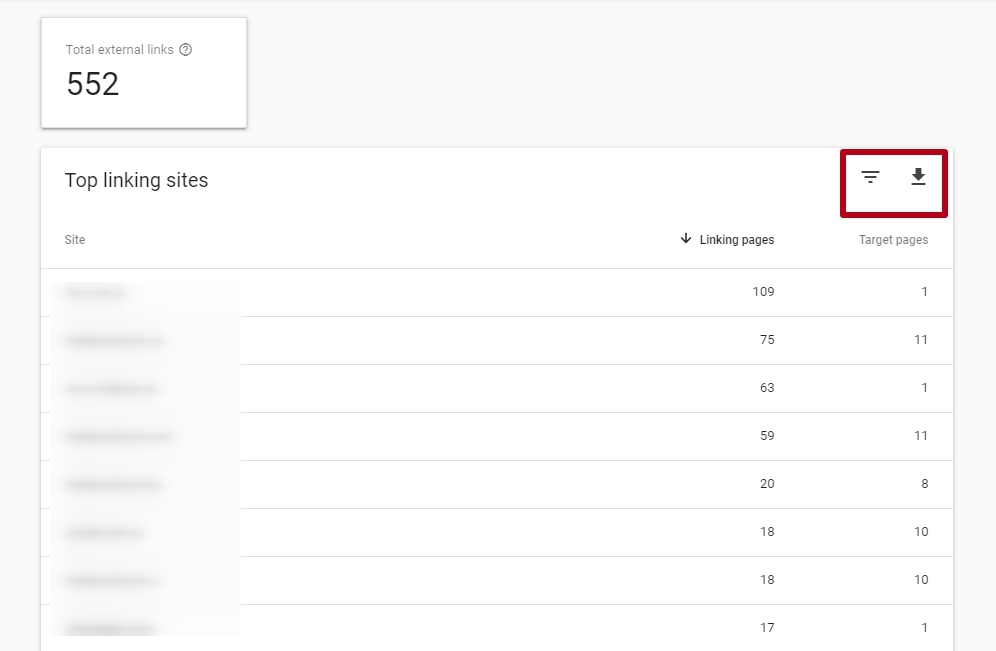The width and height of the screenshot is (996, 651).
Task: Open the help icon beside Total external links
Action: point(185,50)
